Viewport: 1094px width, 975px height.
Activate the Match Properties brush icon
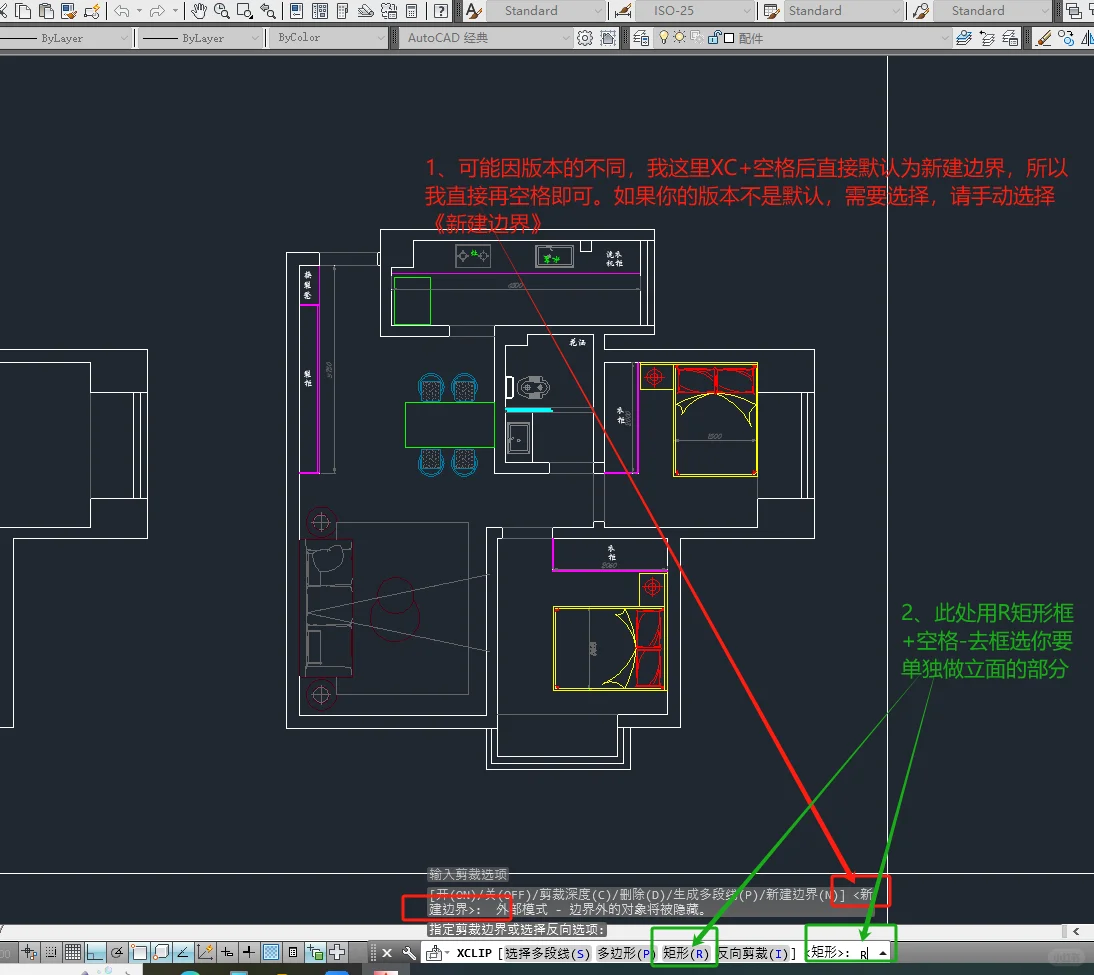click(x=69, y=10)
